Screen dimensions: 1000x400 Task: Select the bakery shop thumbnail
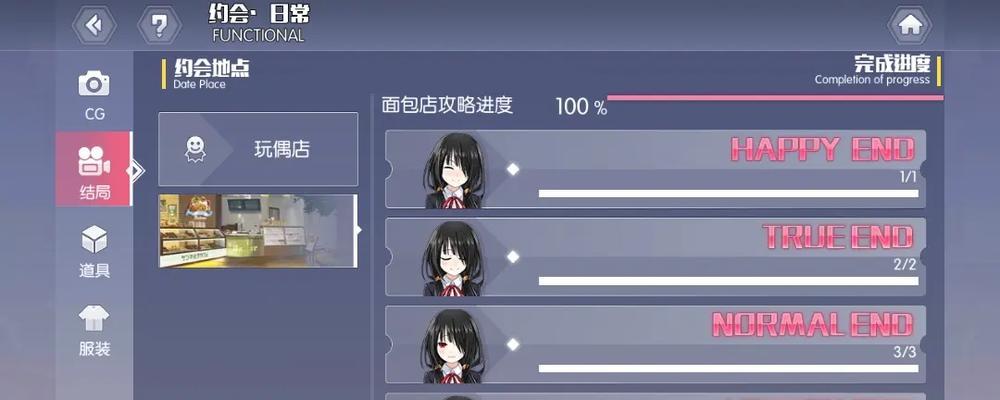click(258, 231)
